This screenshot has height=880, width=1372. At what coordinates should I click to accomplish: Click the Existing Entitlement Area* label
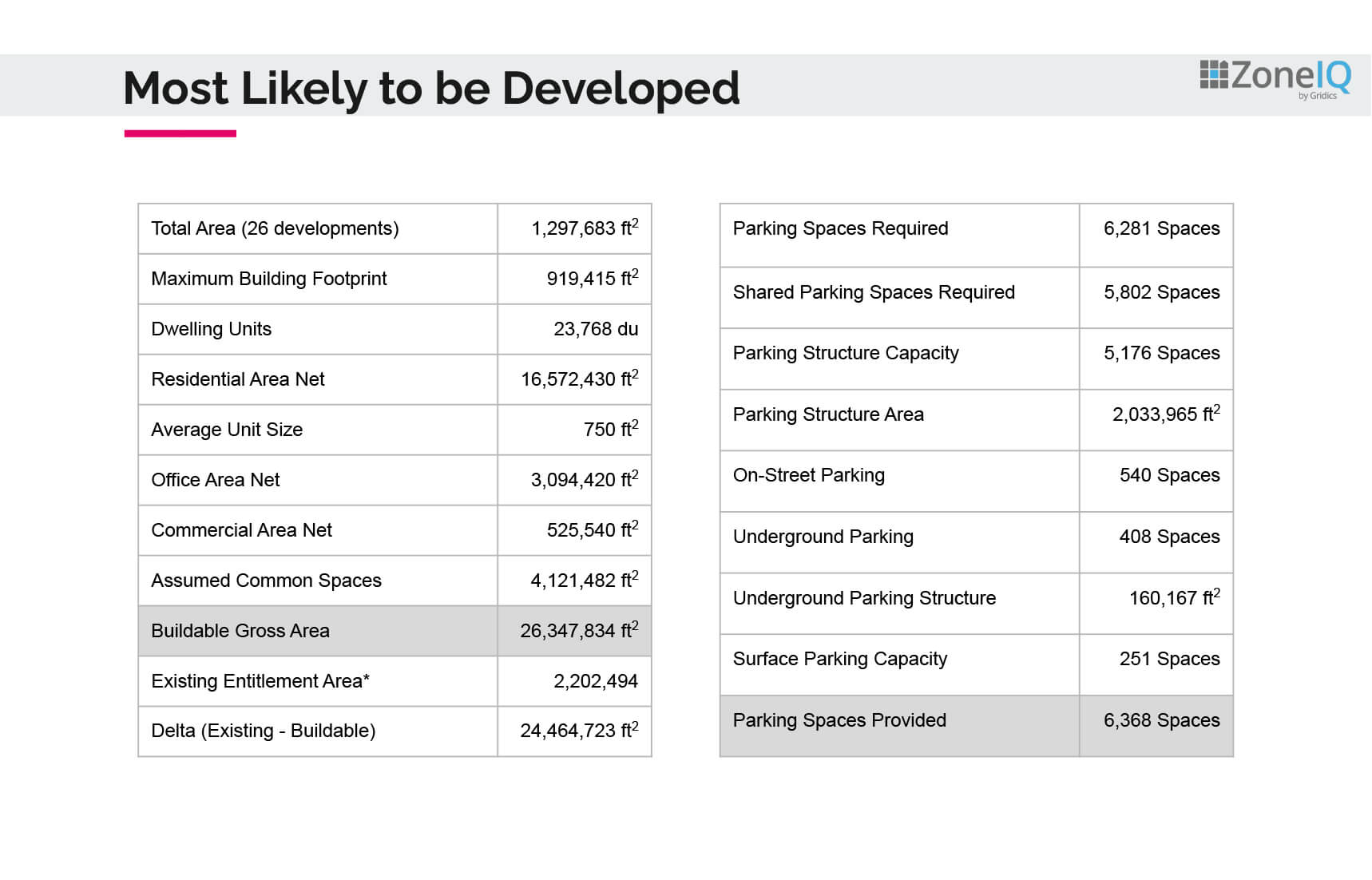point(260,681)
